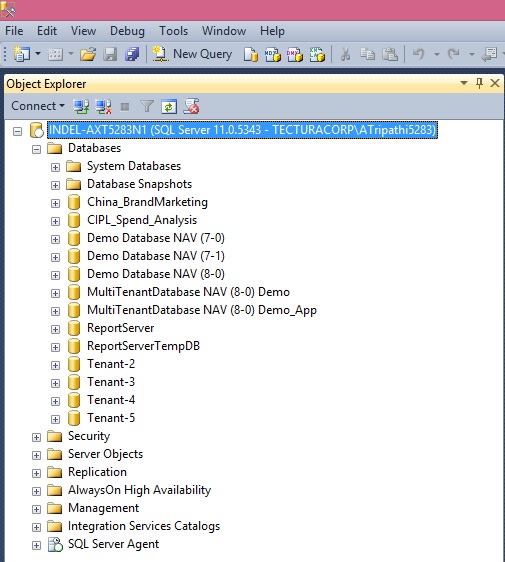Click the Paste clipboard icon
Image resolution: width=505 pixels, height=562 pixels.
pos(390,54)
